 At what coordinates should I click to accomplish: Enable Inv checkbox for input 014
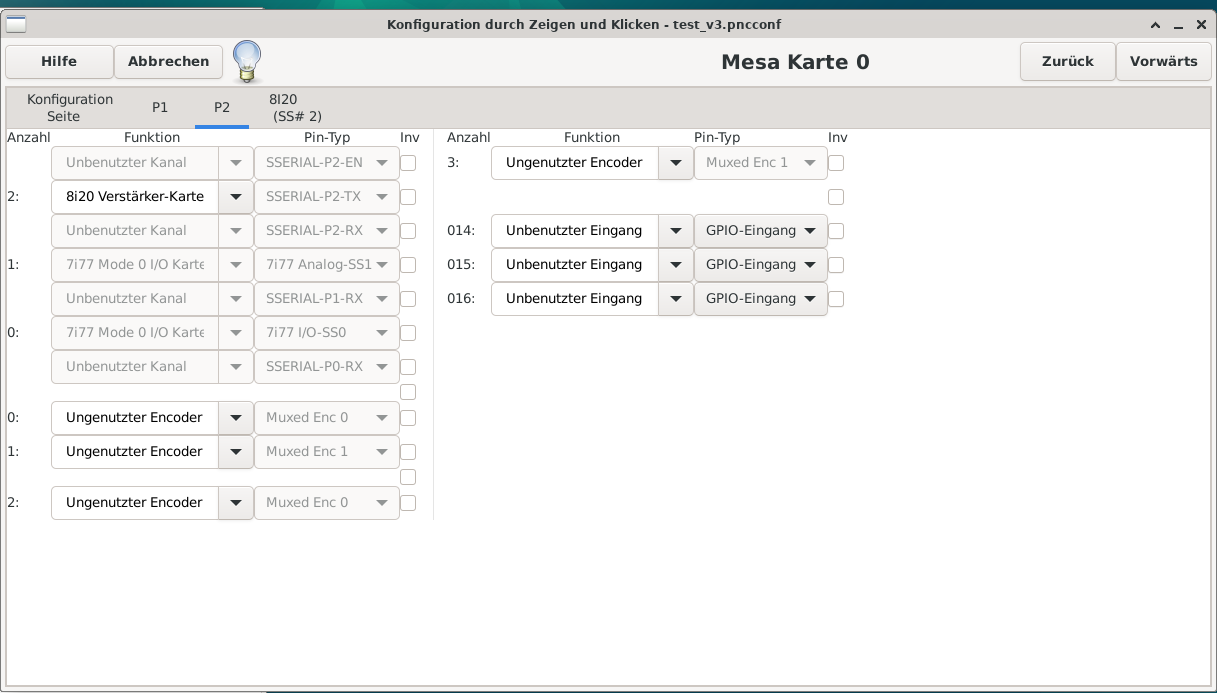pyautogui.click(x=836, y=231)
